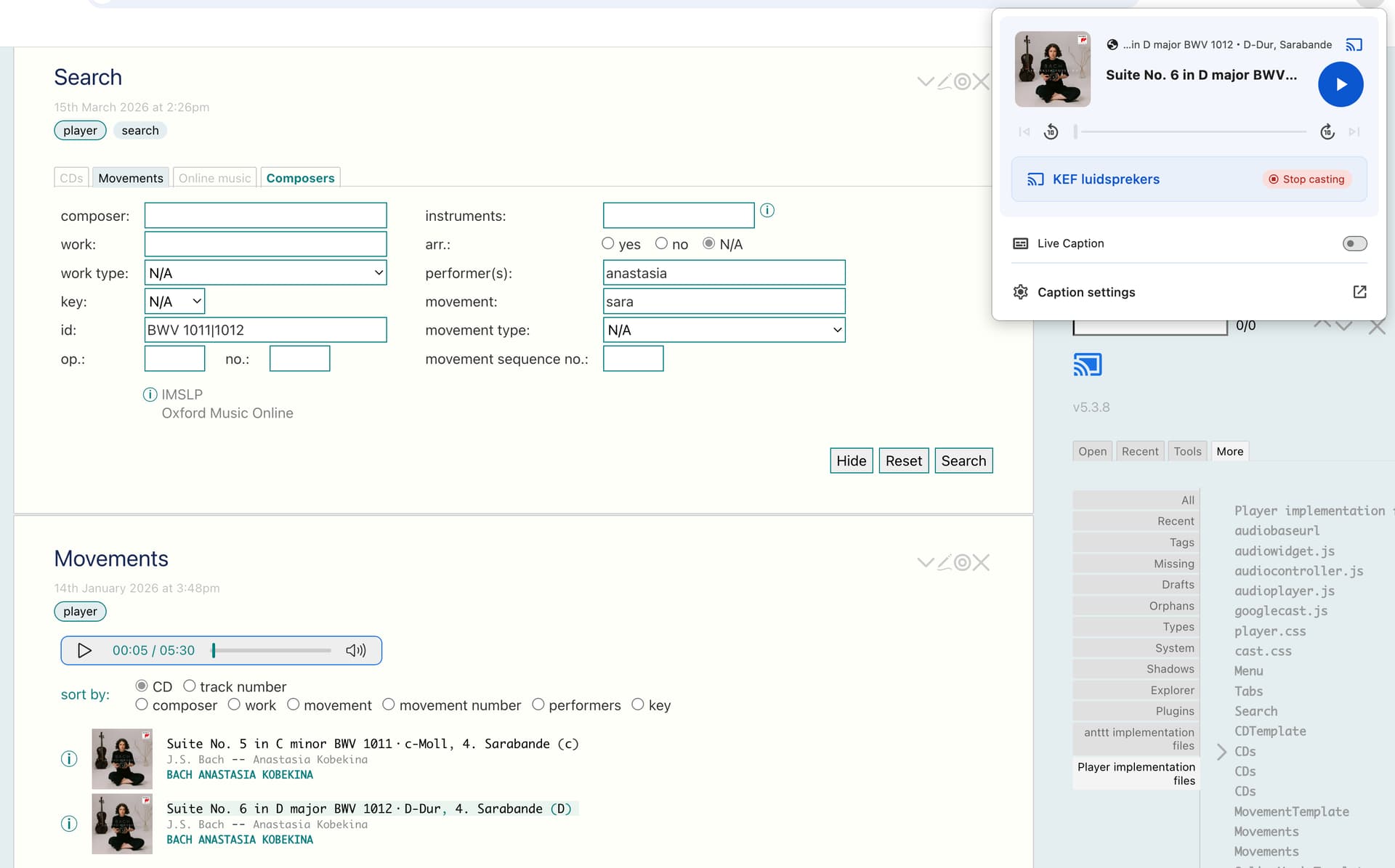This screenshot has height=868, width=1395.
Task: Click the blue cast icon in sidebar
Action: (x=1087, y=365)
